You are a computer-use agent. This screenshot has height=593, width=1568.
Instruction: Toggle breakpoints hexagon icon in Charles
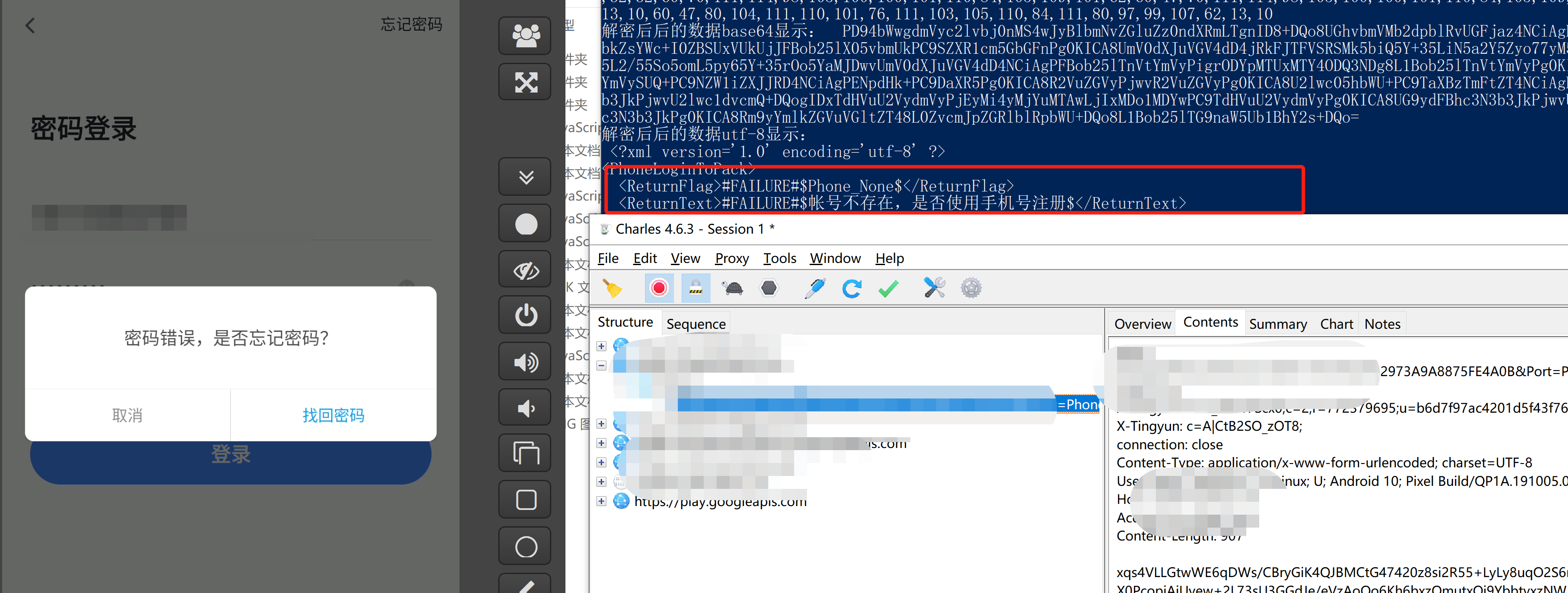(770, 288)
